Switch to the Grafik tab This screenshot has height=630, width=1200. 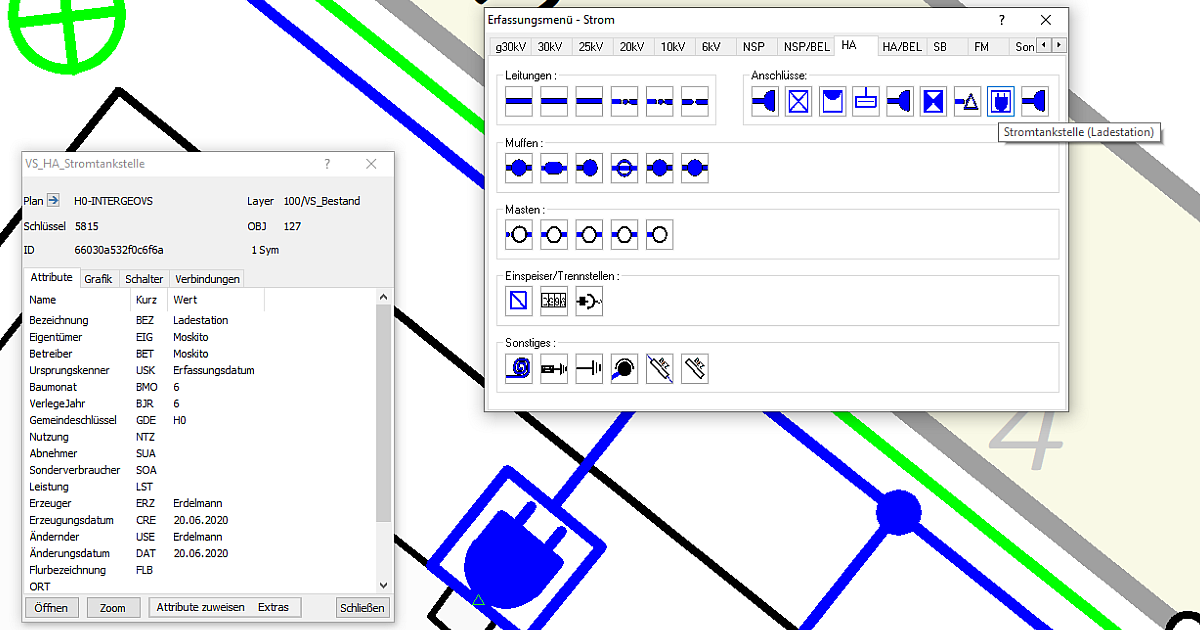pos(98,279)
